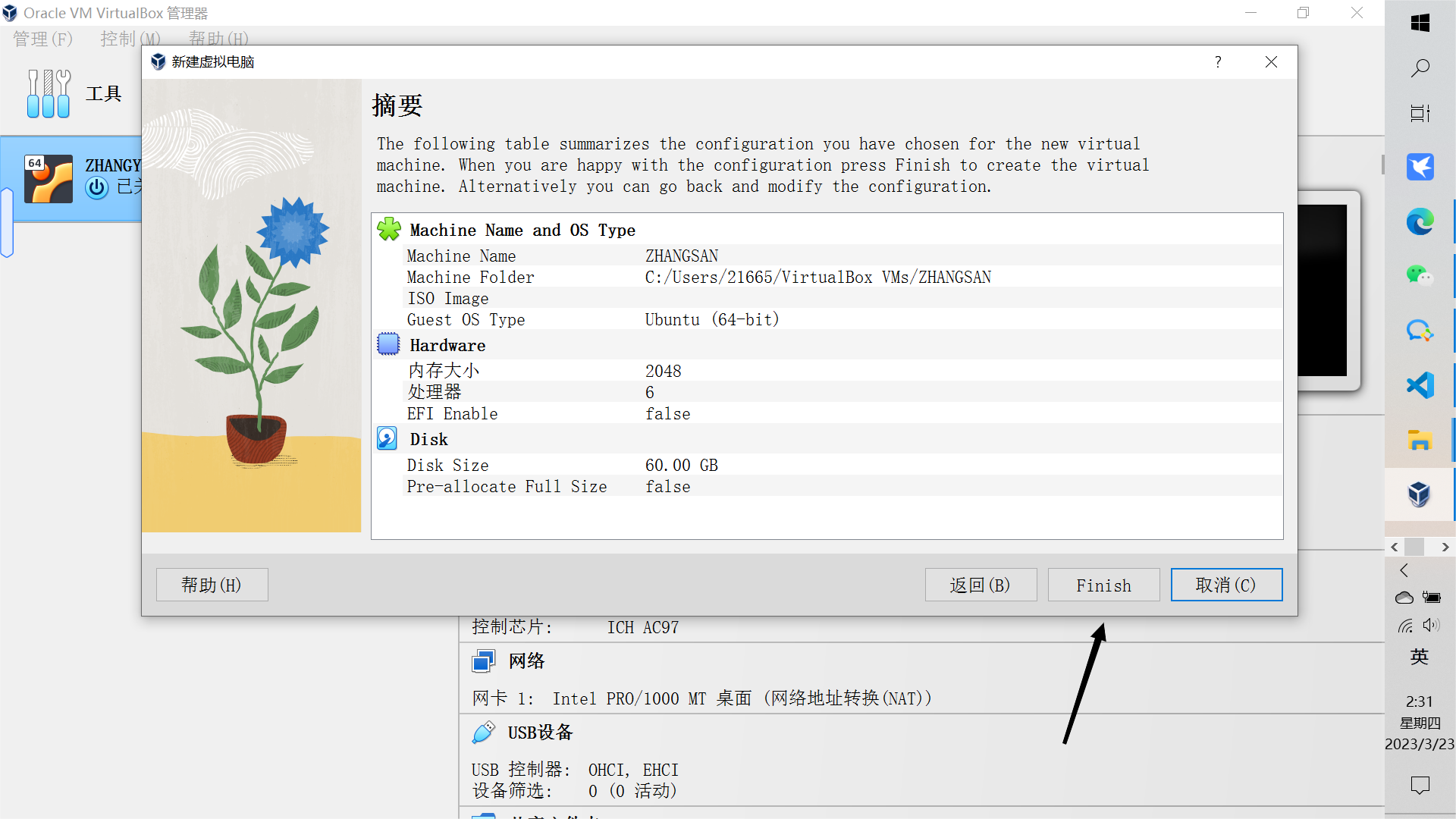
Task: Click 返回(B) to go back
Action: pyautogui.click(x=981, y=585)
